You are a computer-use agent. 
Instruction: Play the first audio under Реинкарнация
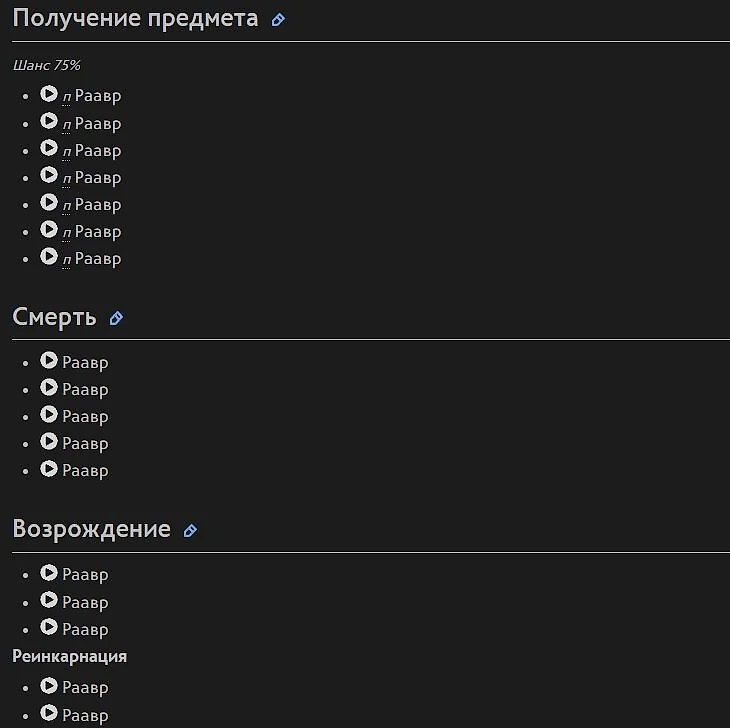(49, 686)
